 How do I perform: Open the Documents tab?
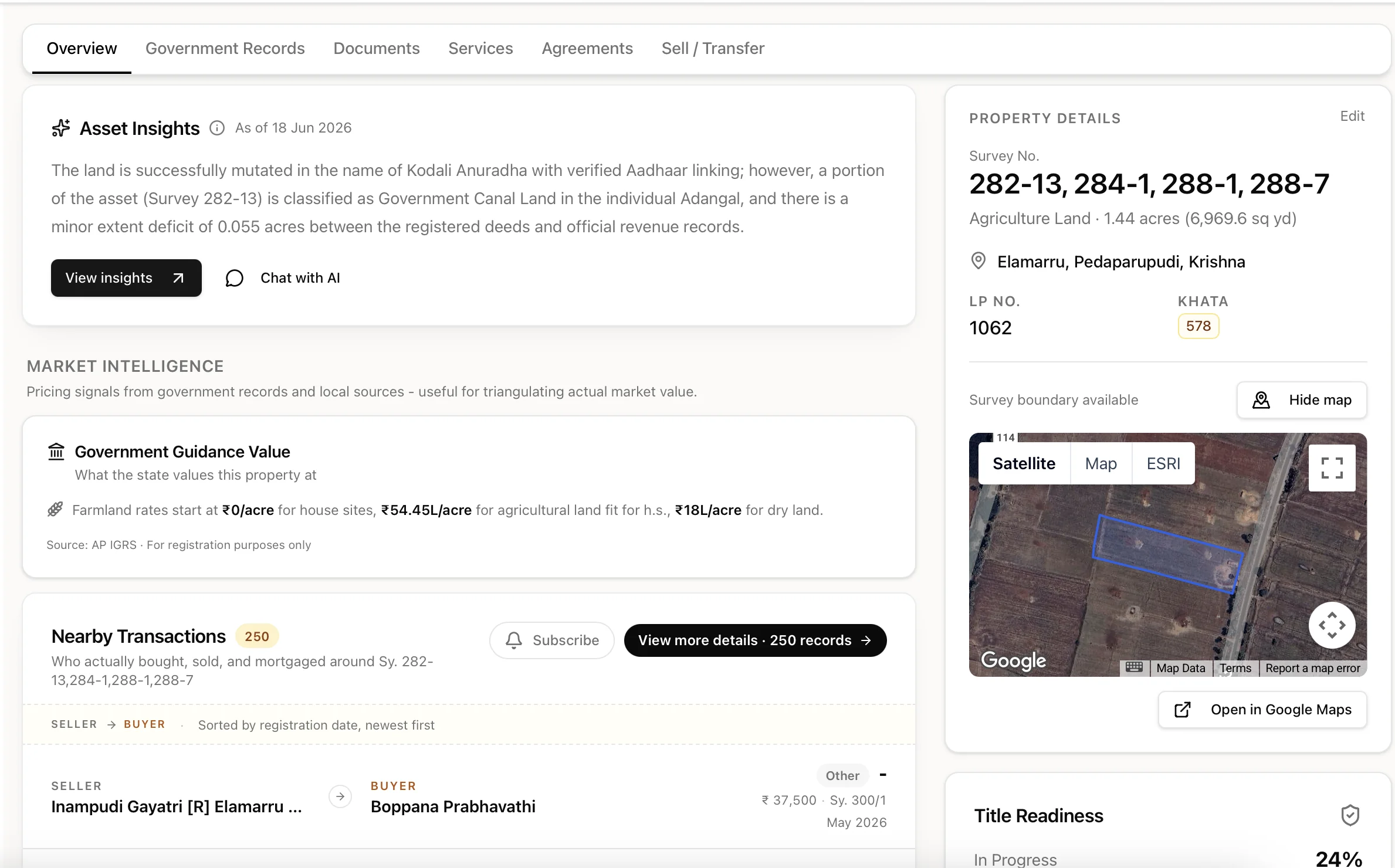click(377, 48)
